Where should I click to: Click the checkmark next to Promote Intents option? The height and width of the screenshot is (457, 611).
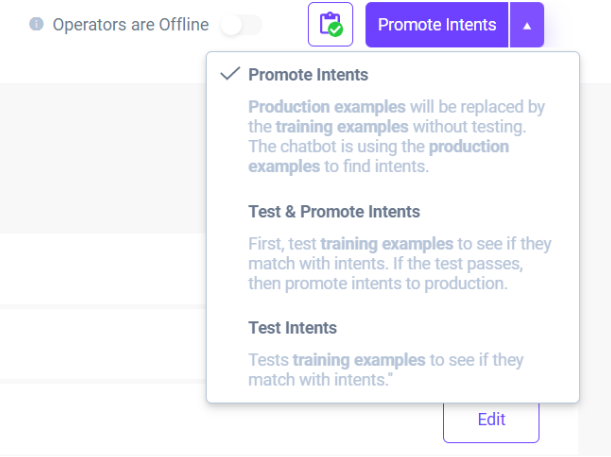coord(230,74)
